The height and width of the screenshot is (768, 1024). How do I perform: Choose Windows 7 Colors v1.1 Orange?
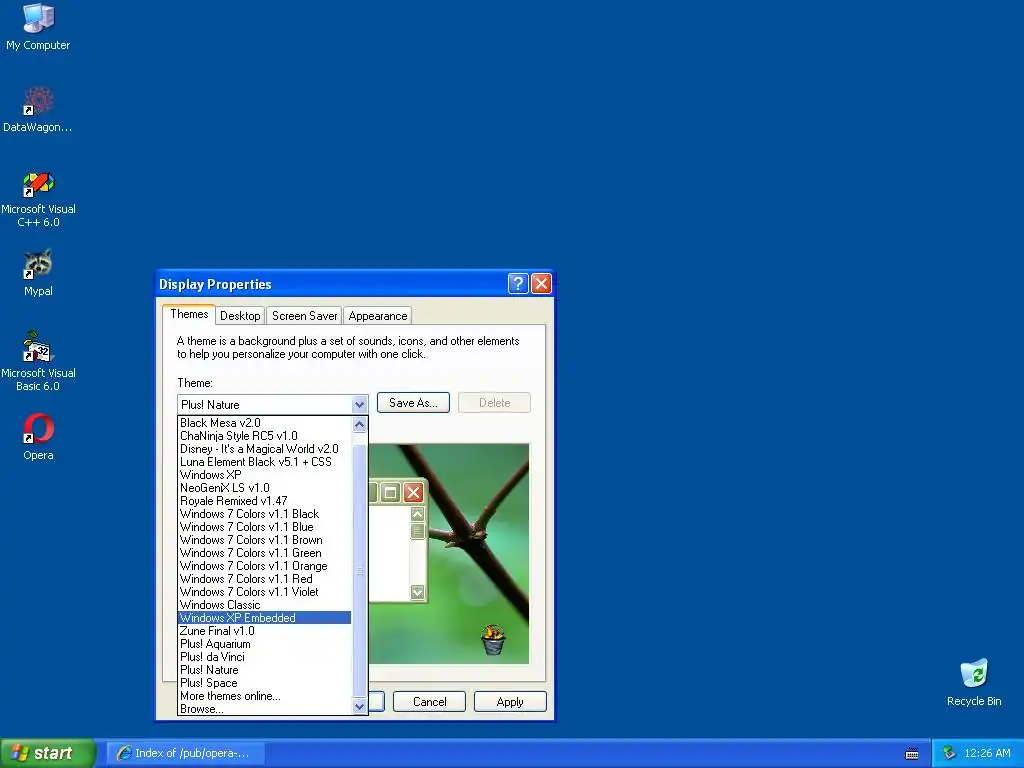[264, 566]
